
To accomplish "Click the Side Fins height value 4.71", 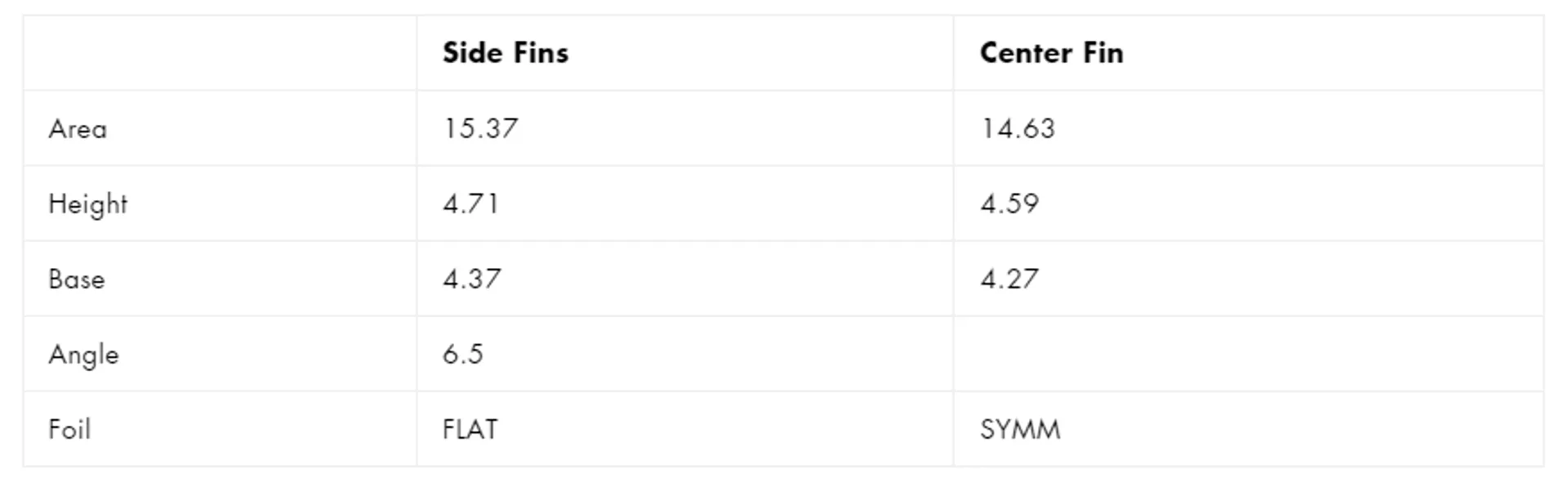I will (471, 203).
